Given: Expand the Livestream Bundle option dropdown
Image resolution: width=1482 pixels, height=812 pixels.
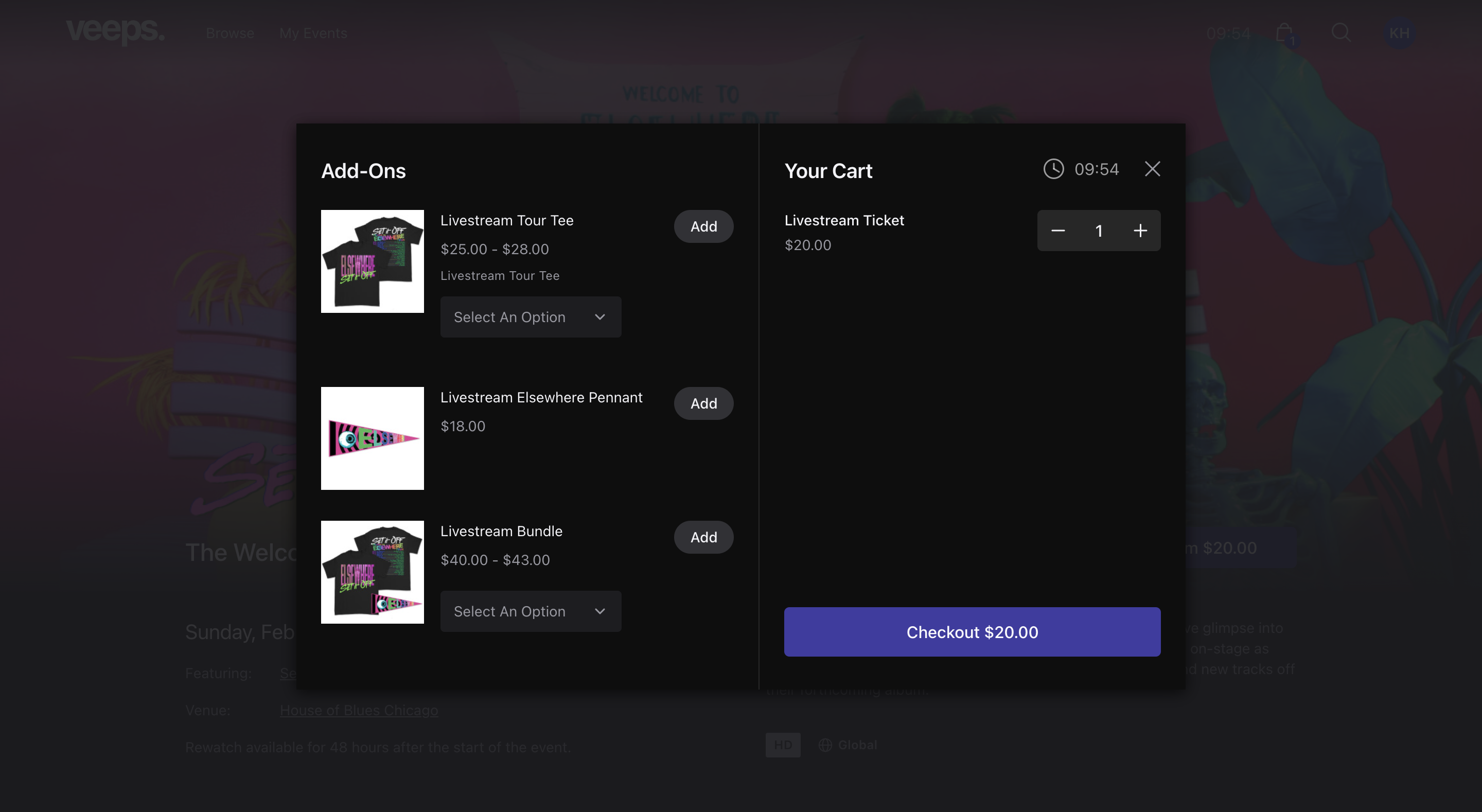Looking at the screenshot, I should [x=531, y=611].
